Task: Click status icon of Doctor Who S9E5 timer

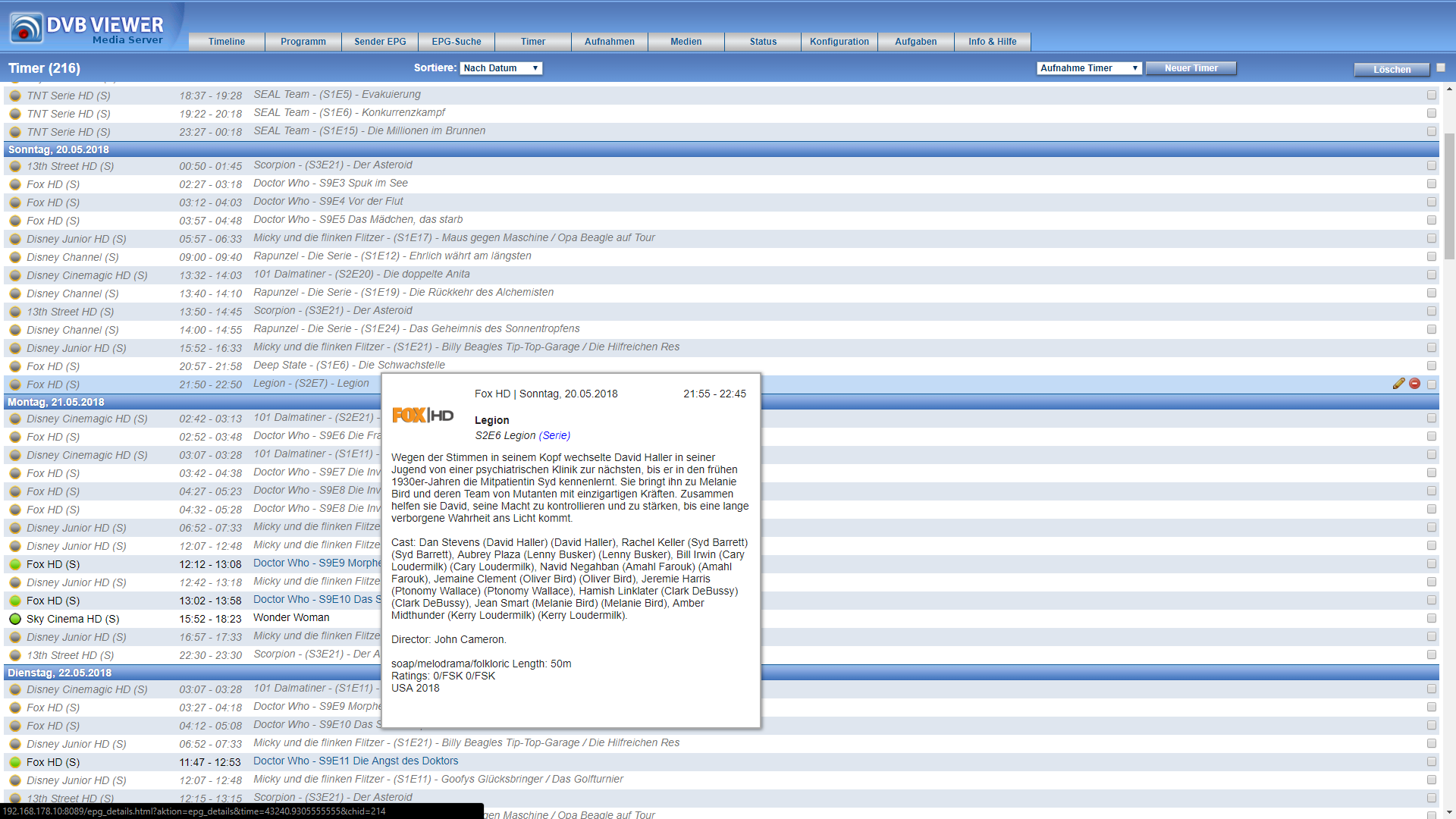Action: (15, 221)
